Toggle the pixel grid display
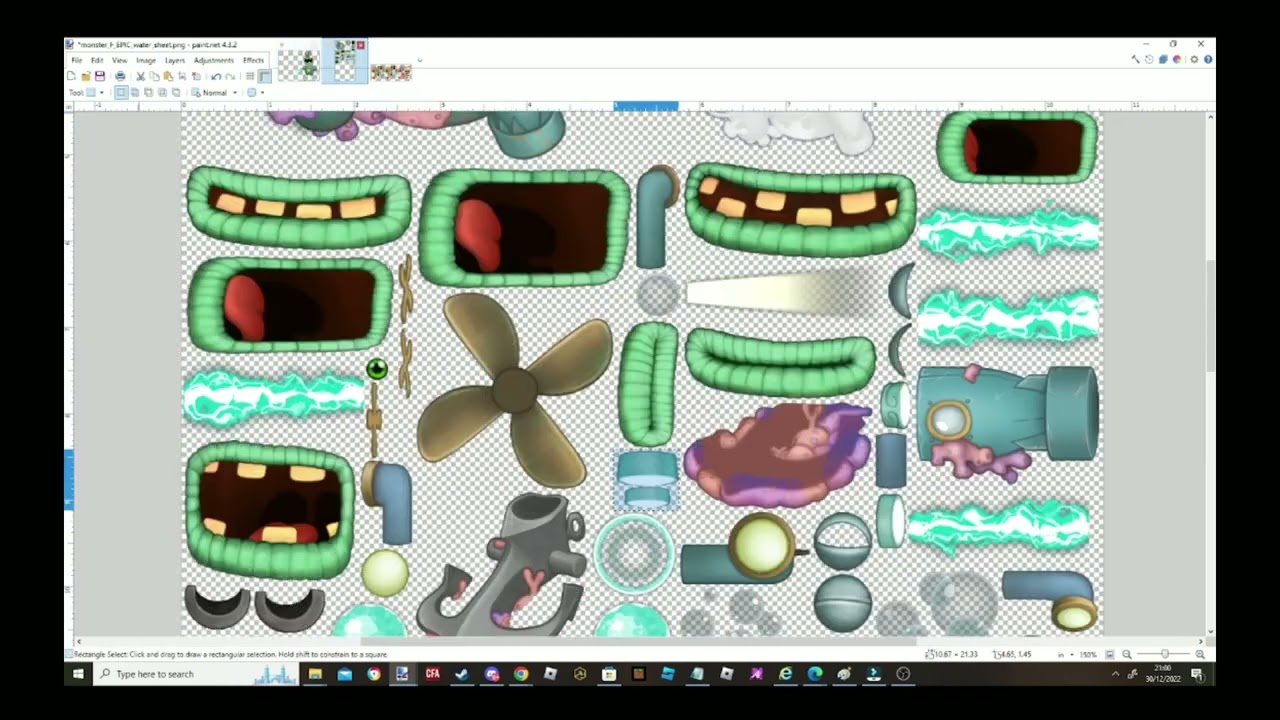This screenshot has width=1280, height=720. [x=250, y=76]
